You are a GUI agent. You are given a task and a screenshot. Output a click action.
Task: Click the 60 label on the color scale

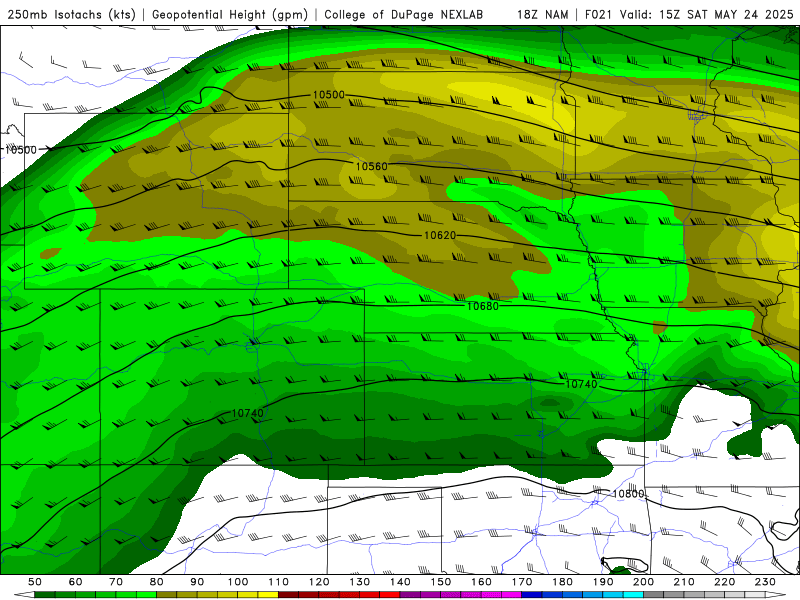(x=75, y=582)
